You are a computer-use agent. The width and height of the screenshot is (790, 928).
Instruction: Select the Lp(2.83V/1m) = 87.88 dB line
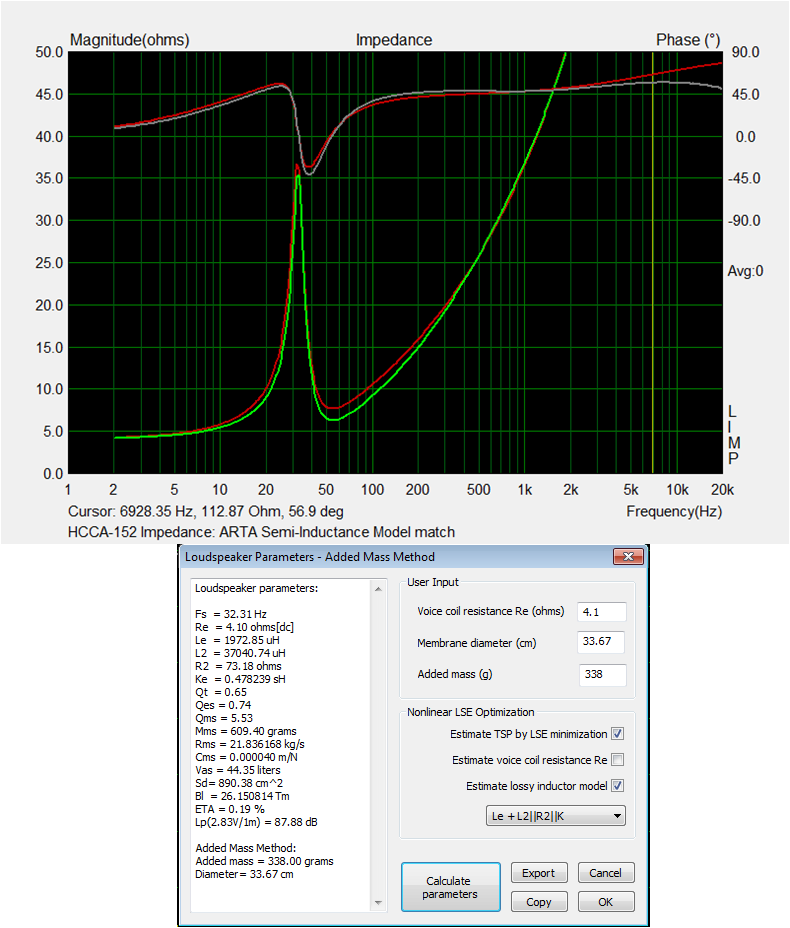256,823
